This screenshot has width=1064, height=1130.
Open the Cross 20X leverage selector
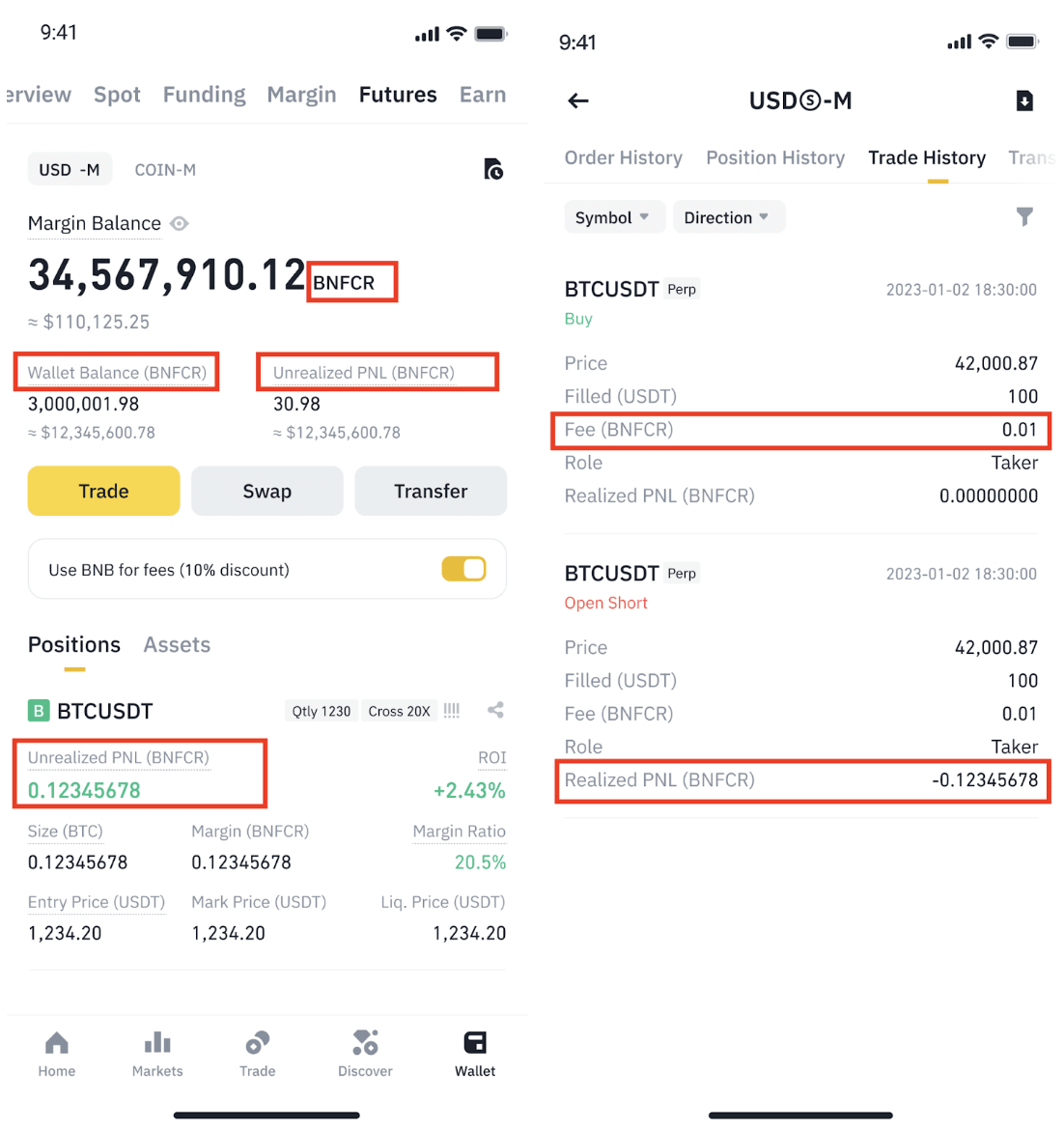[399, 712]
